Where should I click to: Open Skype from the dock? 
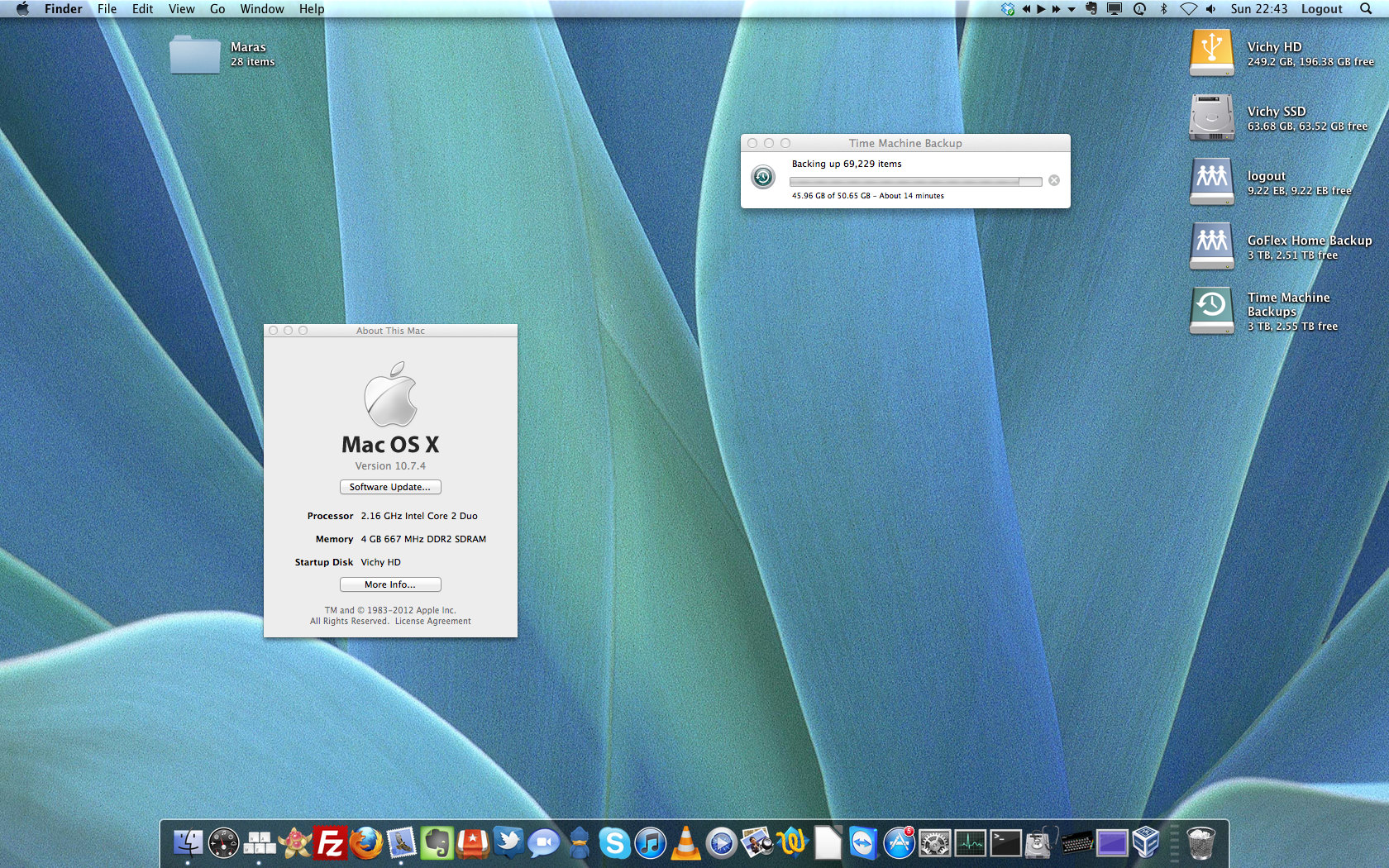(x=614, y=843)
